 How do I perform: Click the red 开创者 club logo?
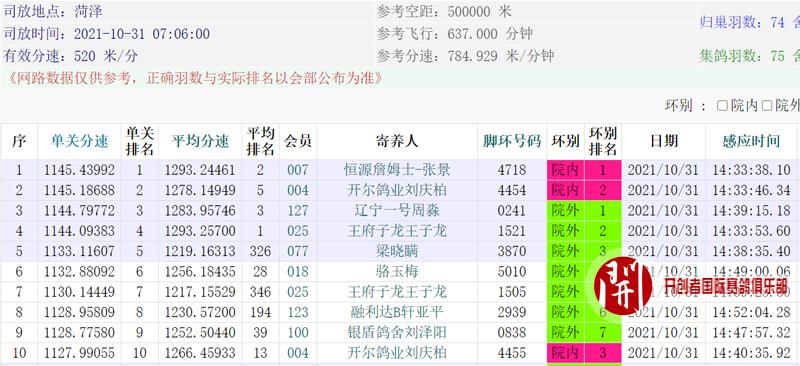(x=623, y=285)
